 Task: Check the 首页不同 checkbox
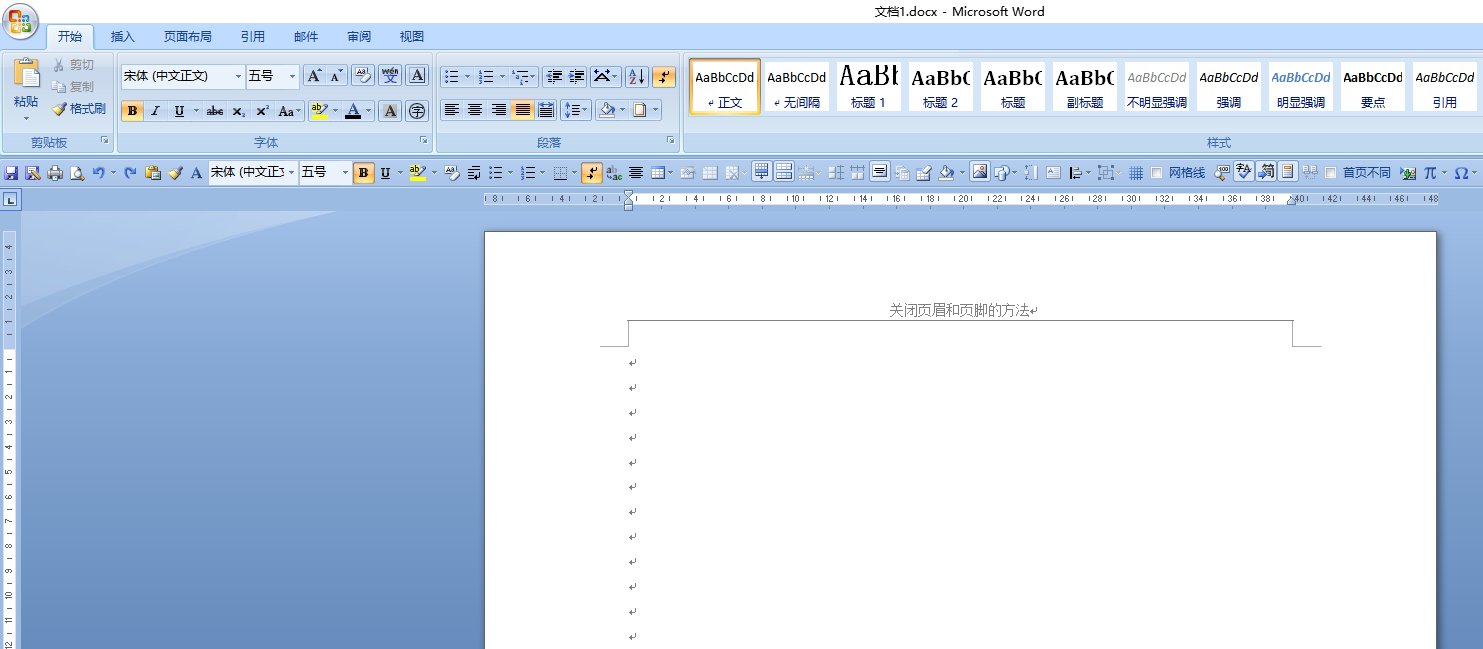(x=1330, y=173)
